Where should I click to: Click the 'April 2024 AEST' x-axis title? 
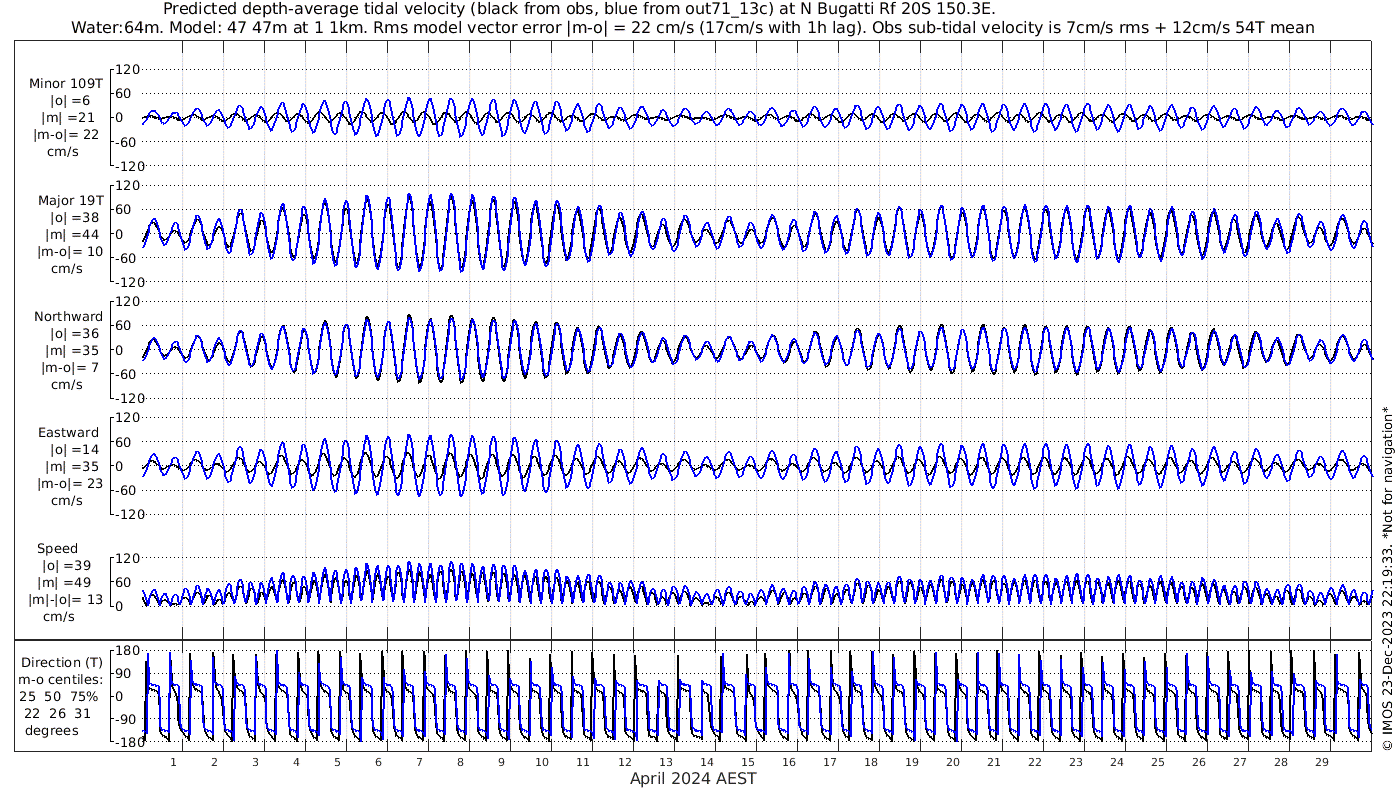pos(693,779)
